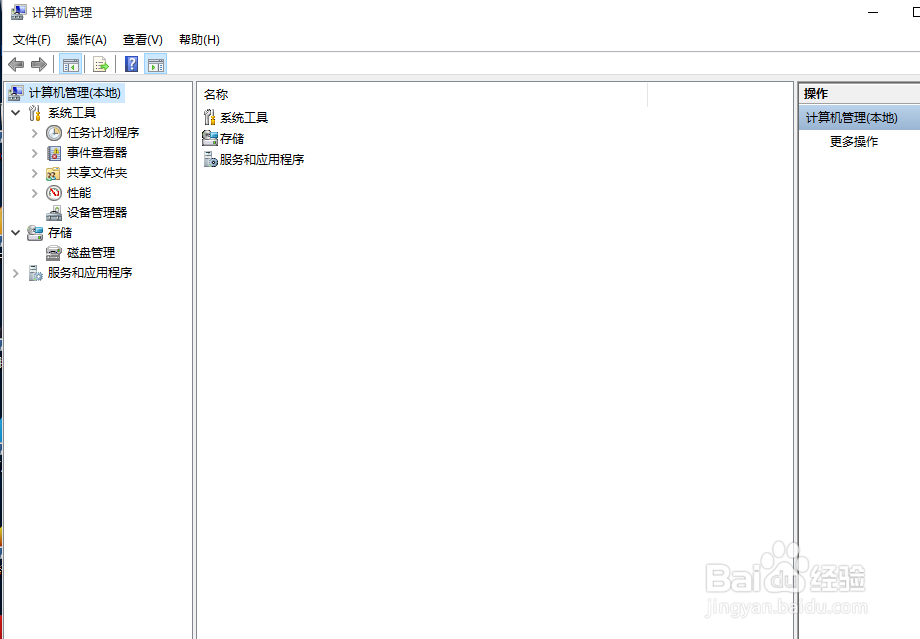Select 系统工具 label in left tree

click(x=72, y=113)
